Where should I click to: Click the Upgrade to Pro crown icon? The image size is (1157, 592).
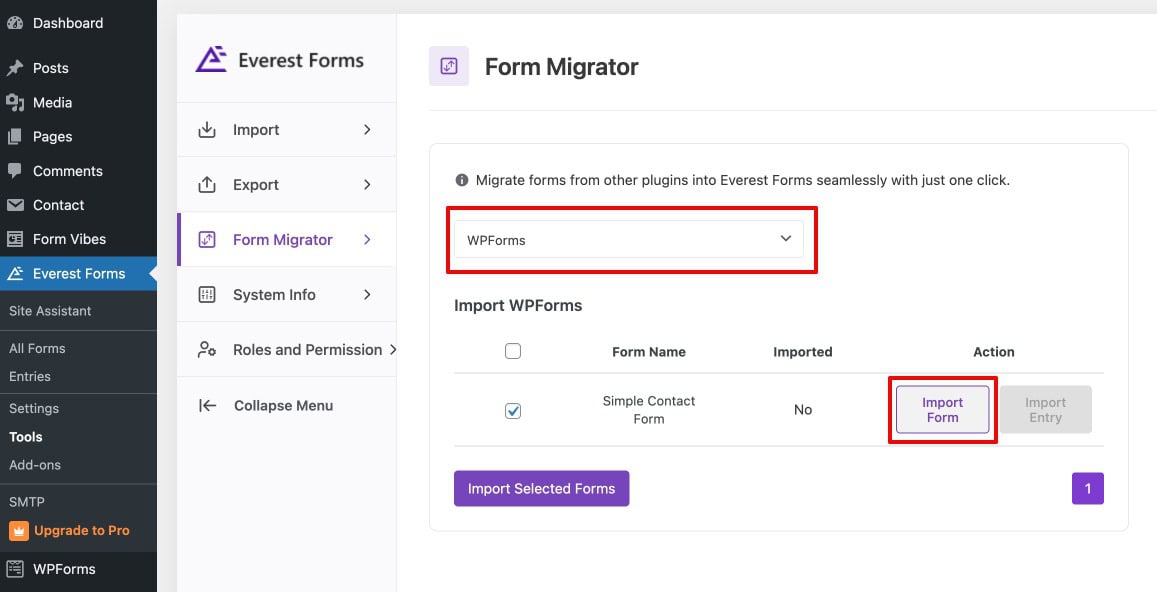click(18, 531)
